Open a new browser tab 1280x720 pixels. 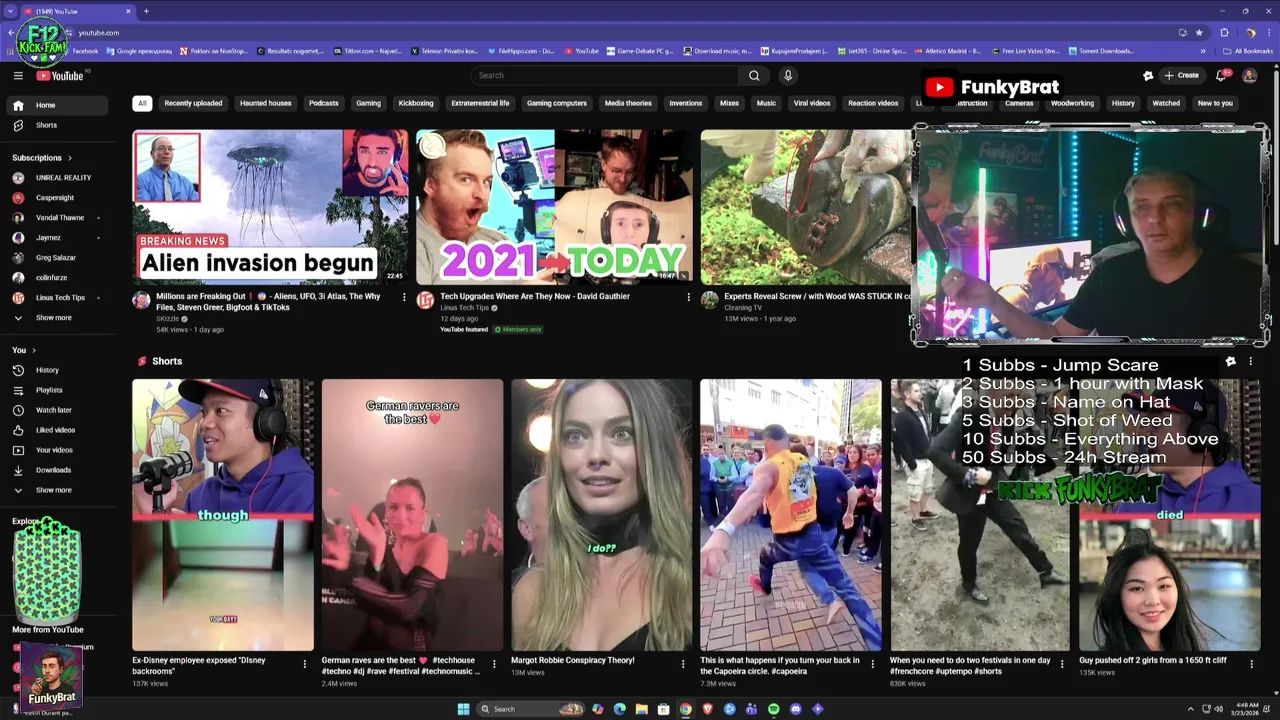click(146, 11)
